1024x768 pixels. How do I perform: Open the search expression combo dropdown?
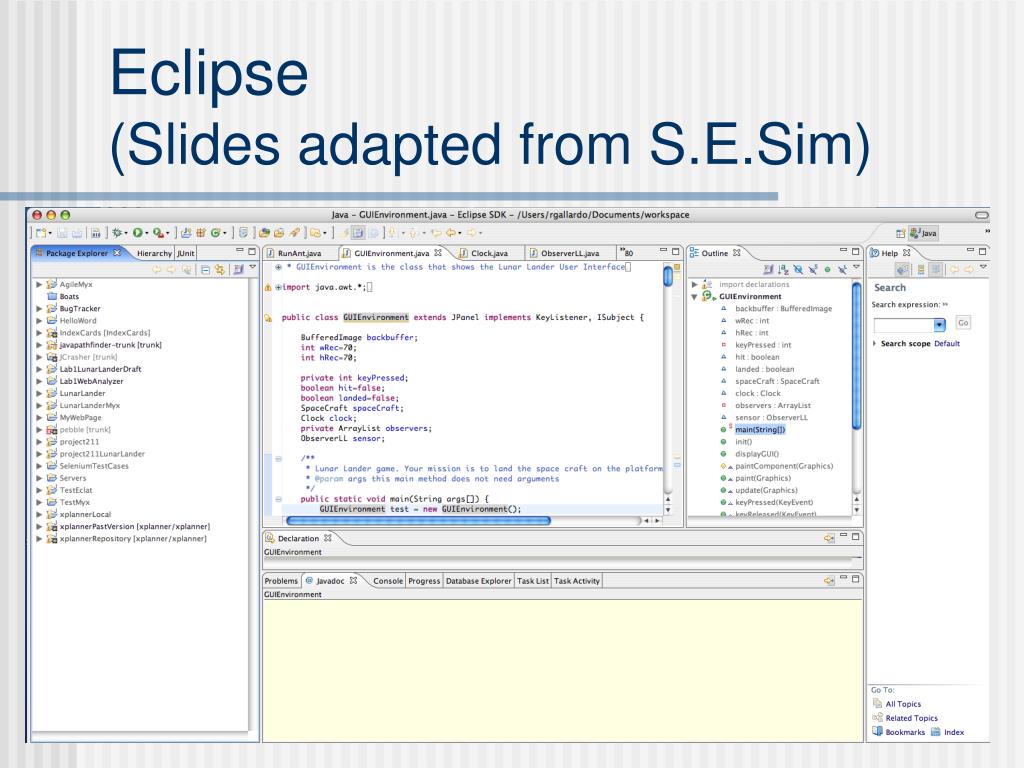click(x=940, y=324)
